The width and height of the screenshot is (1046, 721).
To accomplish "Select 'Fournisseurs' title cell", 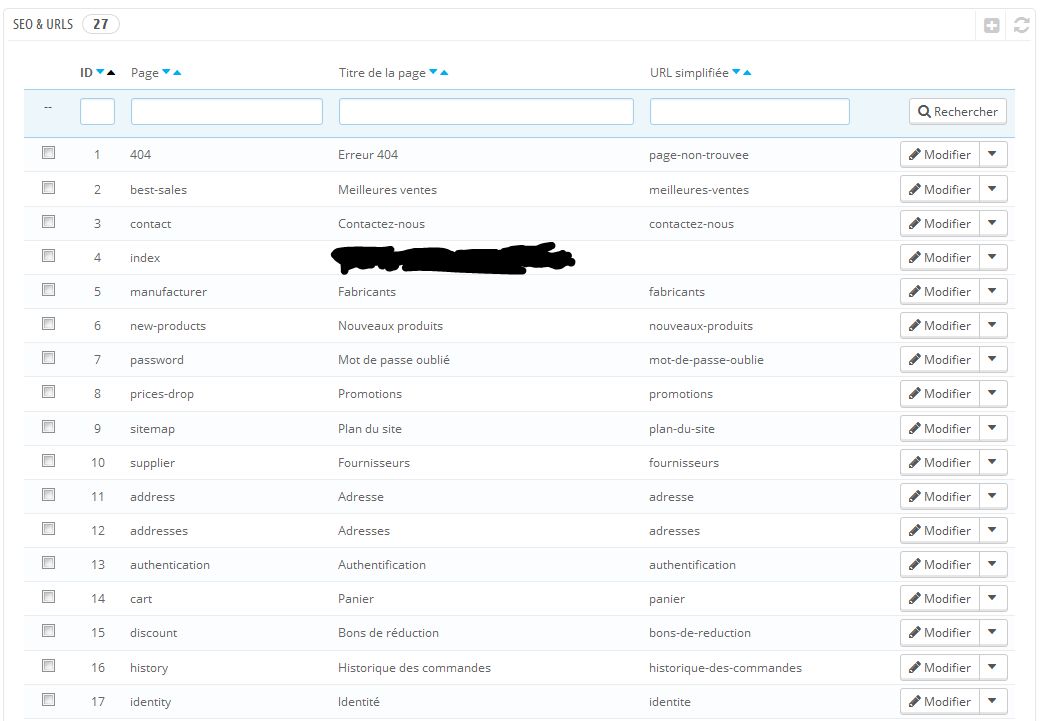I will click(374, 462).
